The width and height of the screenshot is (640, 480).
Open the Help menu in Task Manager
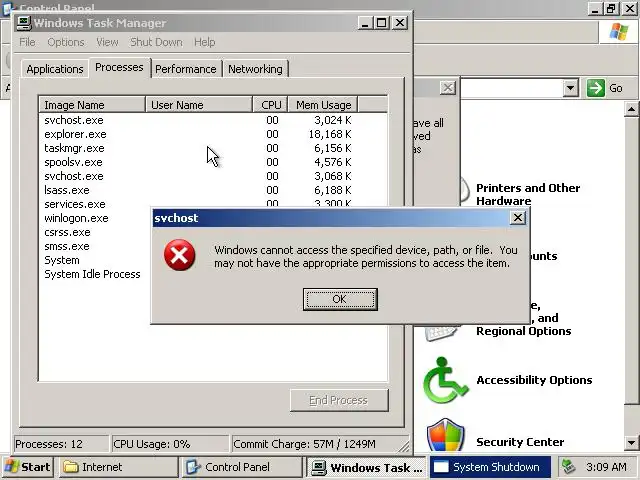(204, 42)
